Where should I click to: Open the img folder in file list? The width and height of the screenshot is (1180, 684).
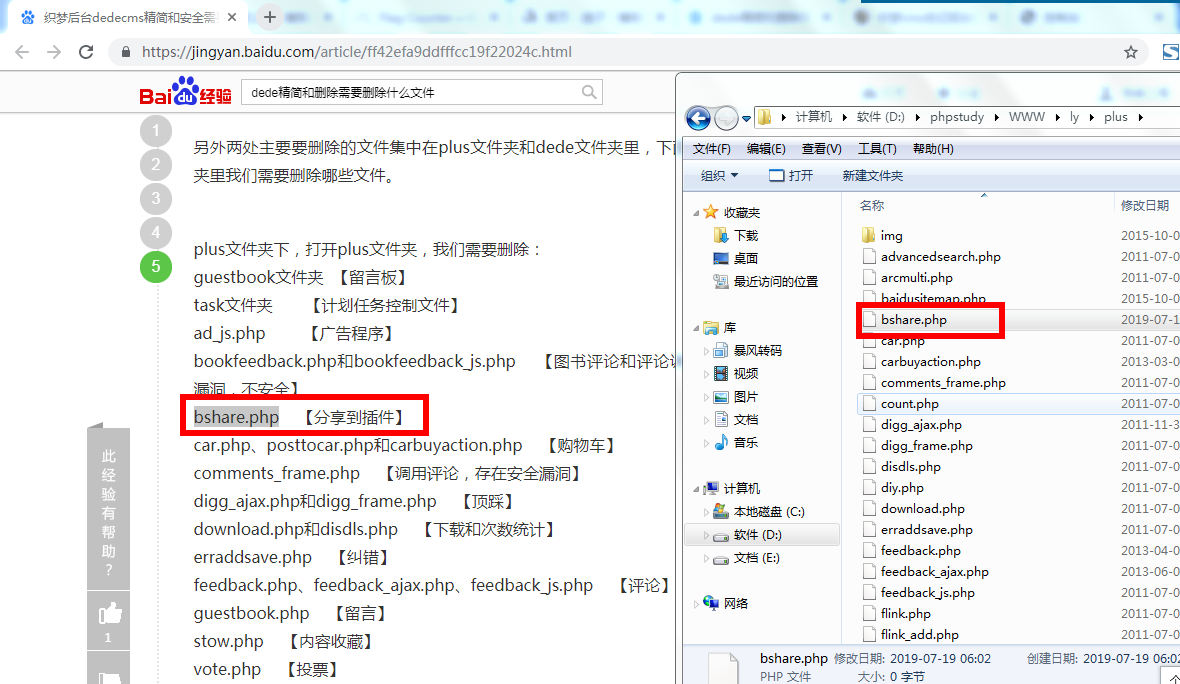click(x=891, y=236)
